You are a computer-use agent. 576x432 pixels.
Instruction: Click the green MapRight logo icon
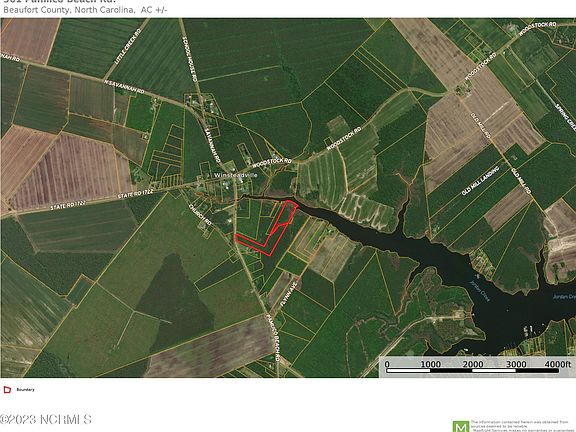461,426
